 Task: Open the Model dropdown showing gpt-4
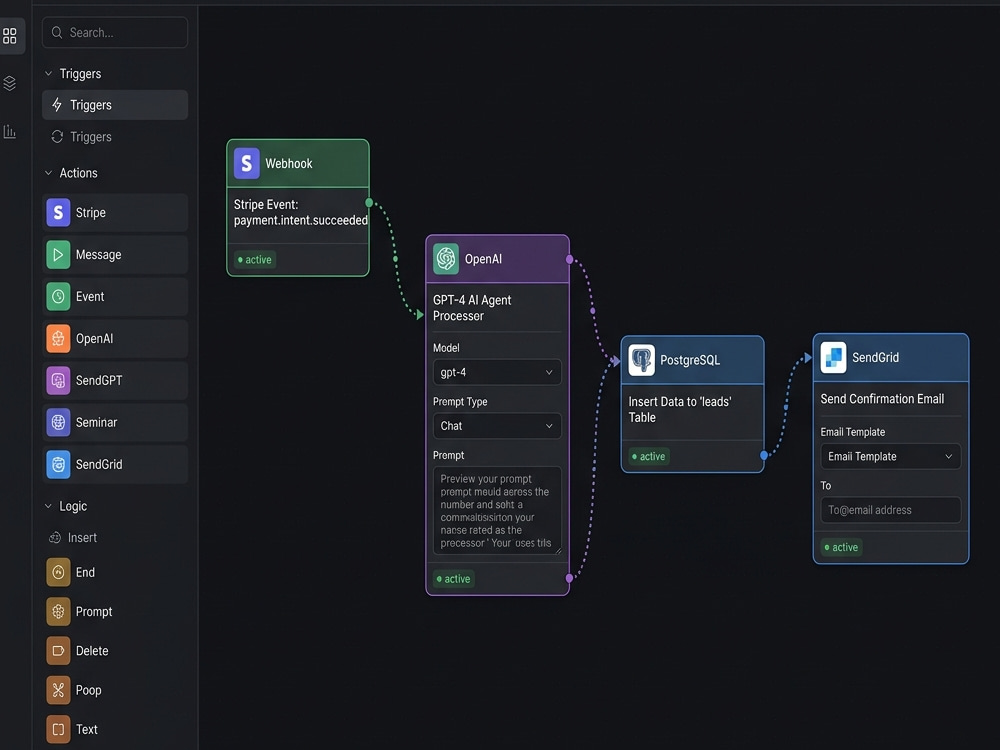pos(497,372)
